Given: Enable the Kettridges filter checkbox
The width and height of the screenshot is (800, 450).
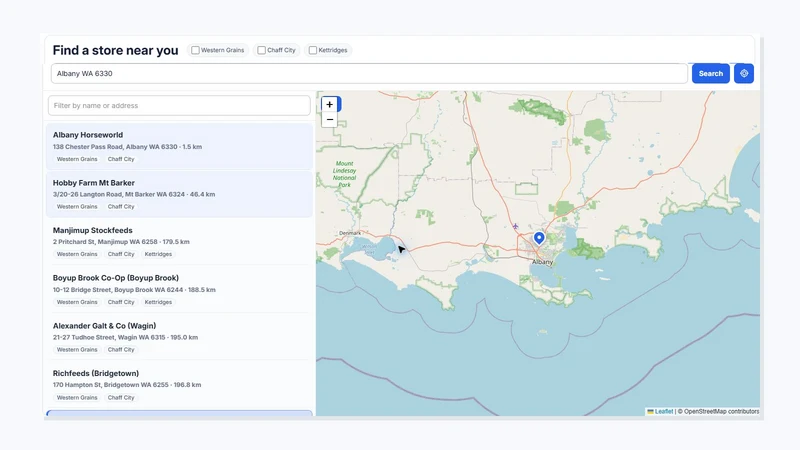Looking at the screenshot, I should pyautogui.click(x=313, y=50).
